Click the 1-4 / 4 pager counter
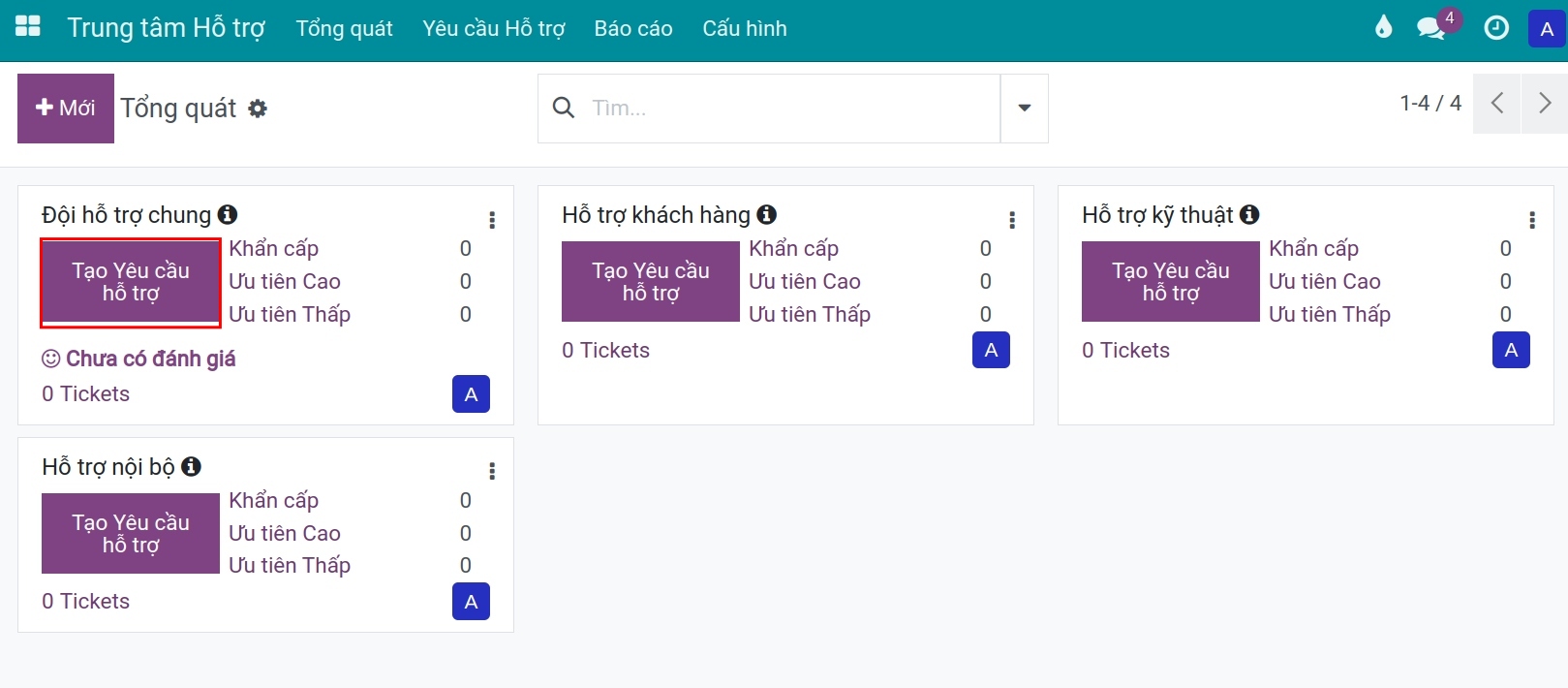 (x=1430, y=103)
